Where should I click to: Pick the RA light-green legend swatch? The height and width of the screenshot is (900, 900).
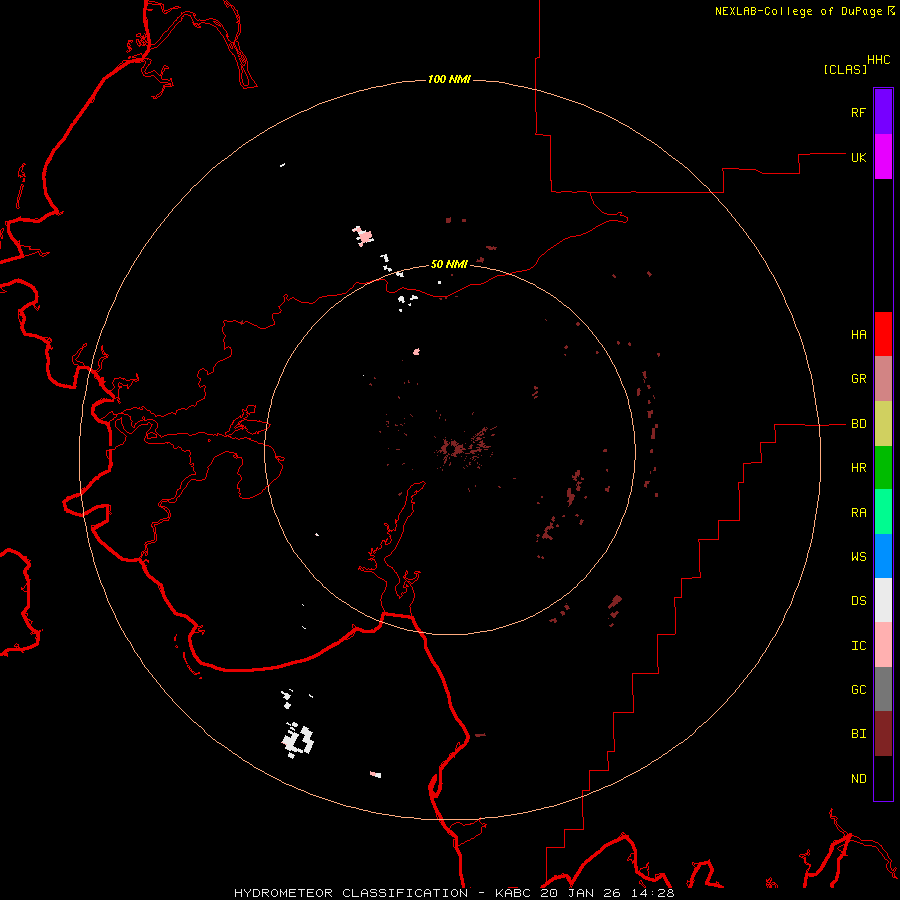click(x=883, y=512)
